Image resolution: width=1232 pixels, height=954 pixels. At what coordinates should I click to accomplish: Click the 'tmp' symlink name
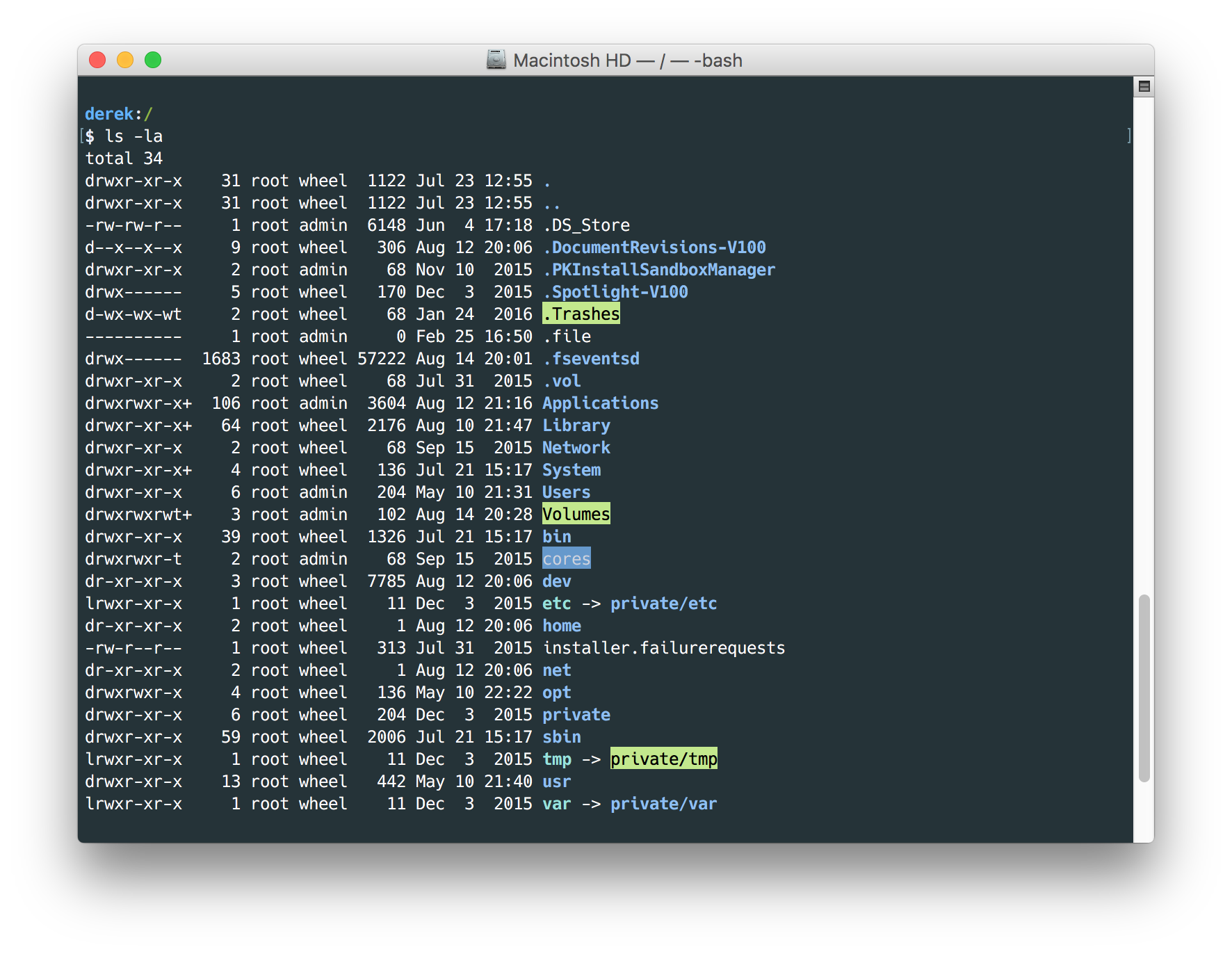[557, 759]
